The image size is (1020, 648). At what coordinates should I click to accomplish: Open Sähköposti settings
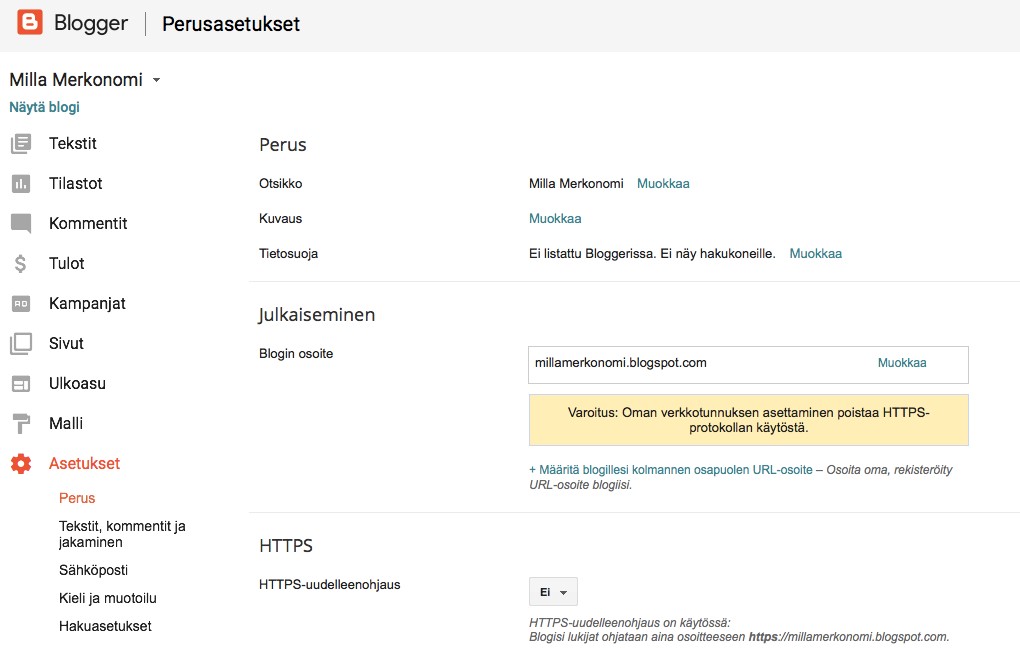93,571
